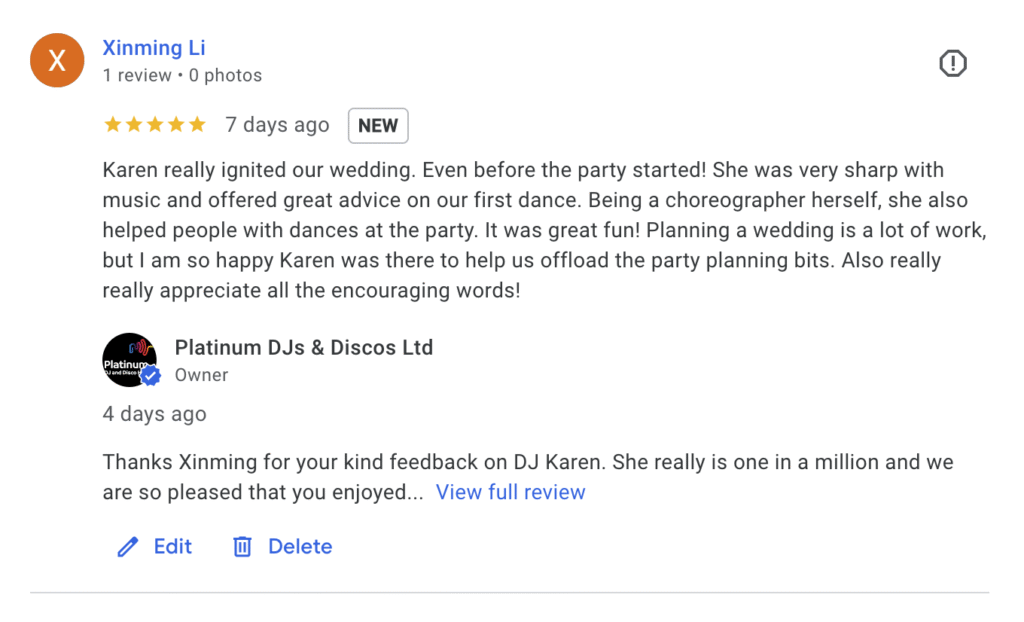Click the fifth gold star of the rating
The height and width of the screenshot is (622, 1024).
point(197,125)
